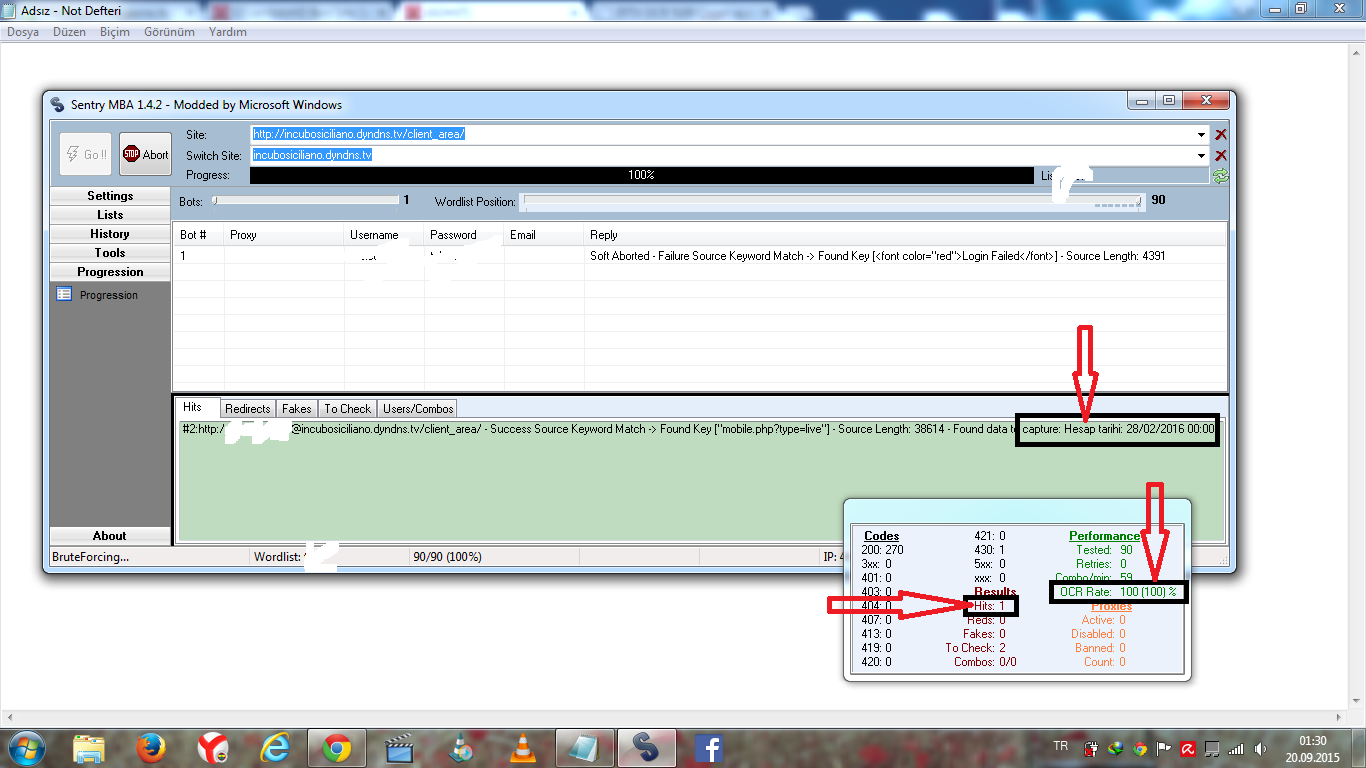Click the red X beside Switch Site field

click(x=1220, y=155)
